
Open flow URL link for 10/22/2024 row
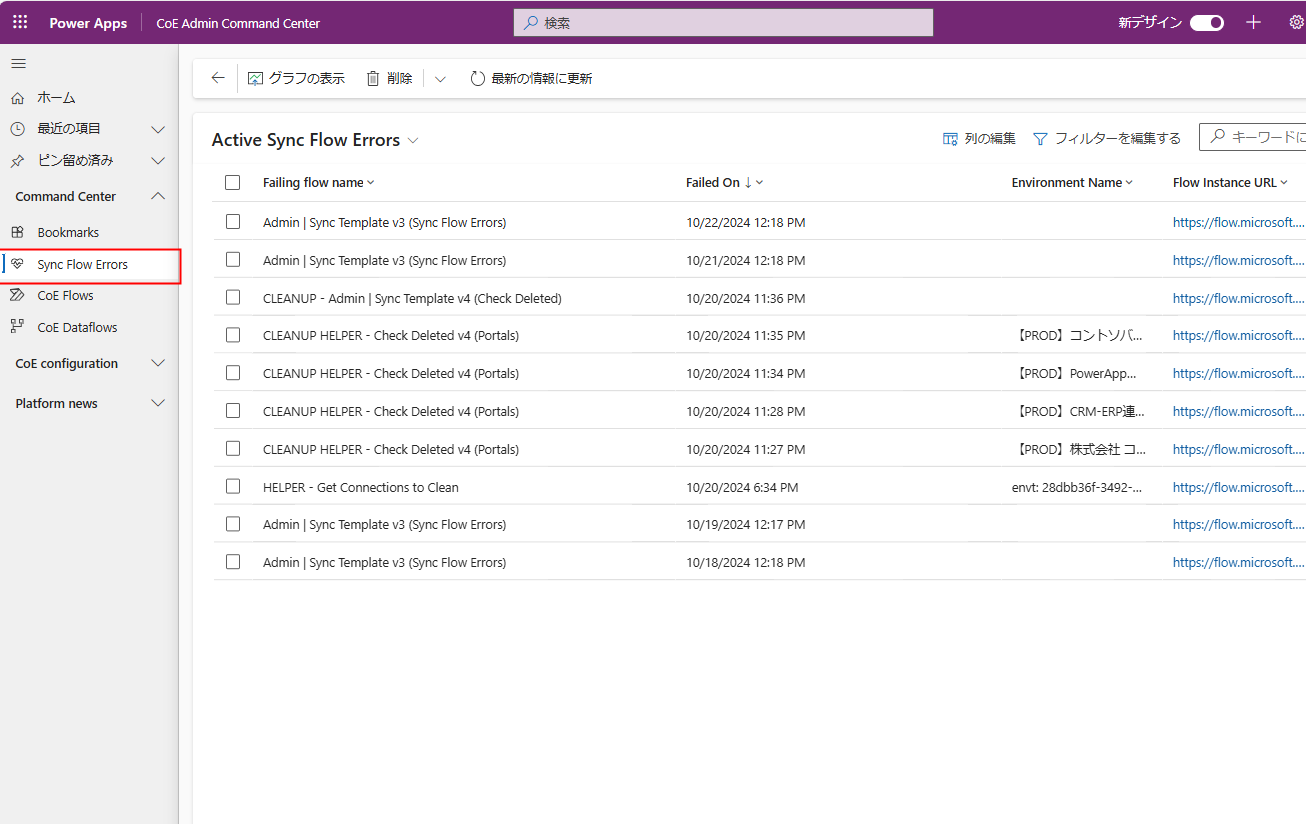click(1239, 222)
